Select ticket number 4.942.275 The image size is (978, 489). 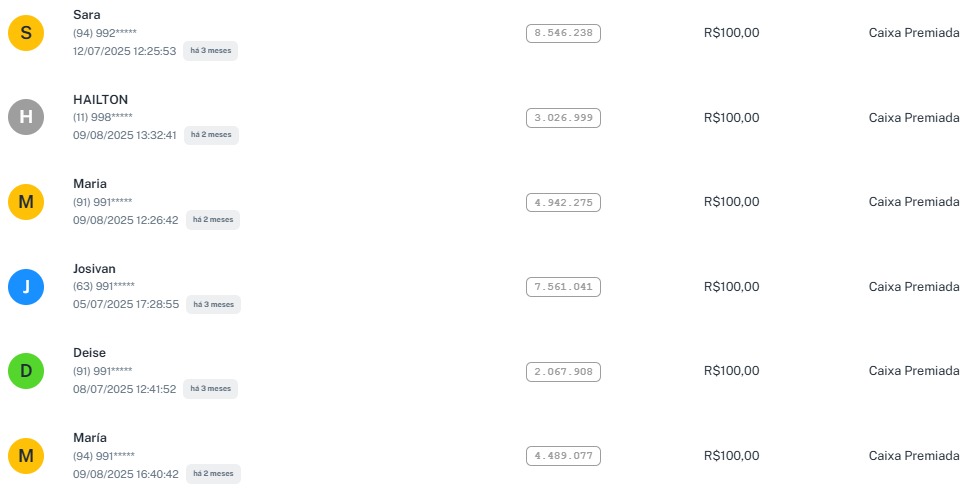pyautogui.click(x=563, y=202)
